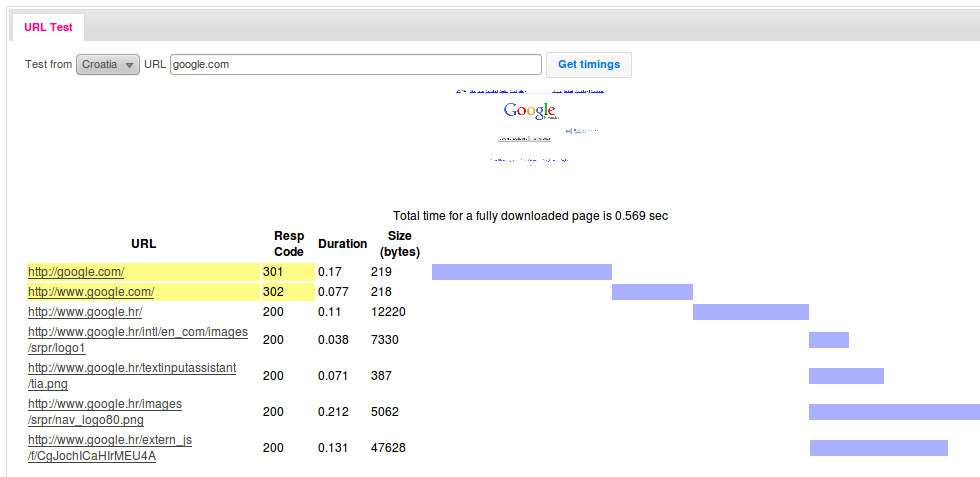Open the textinputassistant/tia.png link

132,375
